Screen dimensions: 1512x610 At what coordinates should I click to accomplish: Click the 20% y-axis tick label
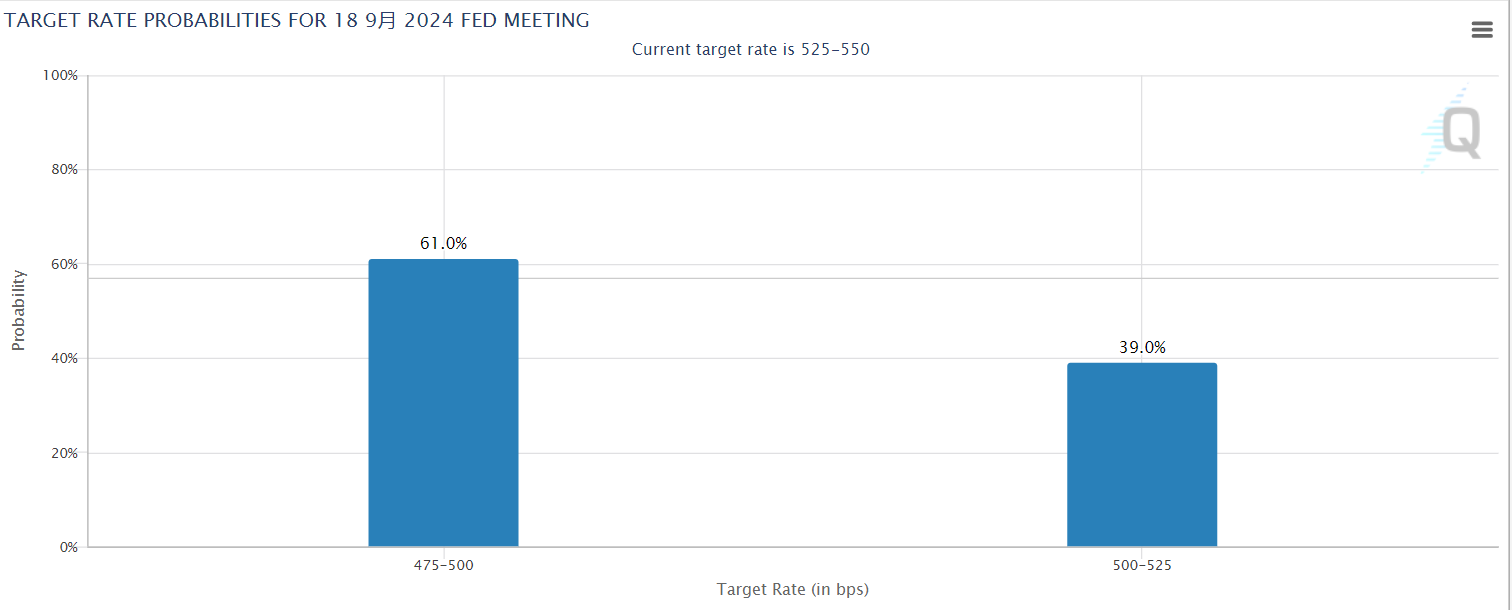coord(63,453)
